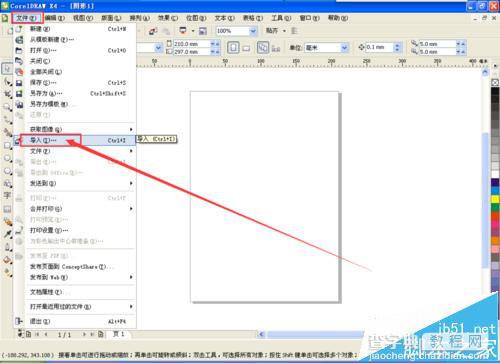Select the Eyedropper tool in the toolbox
This screenshot has height=363, width=500.
click(x=8, y=234)
